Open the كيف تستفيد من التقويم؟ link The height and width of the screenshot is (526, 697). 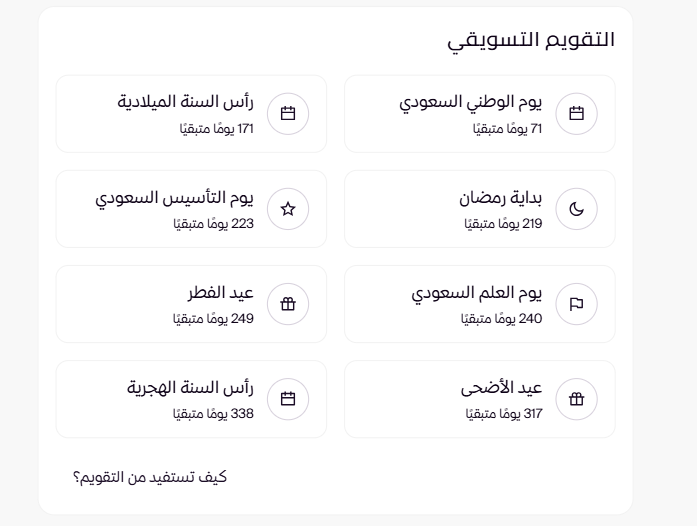(150, 477)
